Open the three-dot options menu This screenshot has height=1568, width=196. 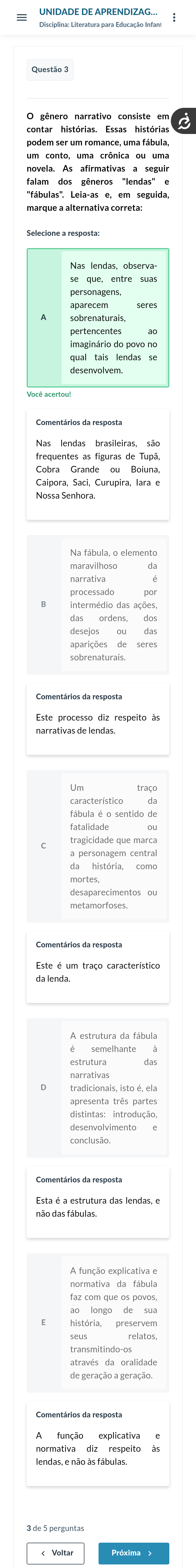[x=174, y=18]
